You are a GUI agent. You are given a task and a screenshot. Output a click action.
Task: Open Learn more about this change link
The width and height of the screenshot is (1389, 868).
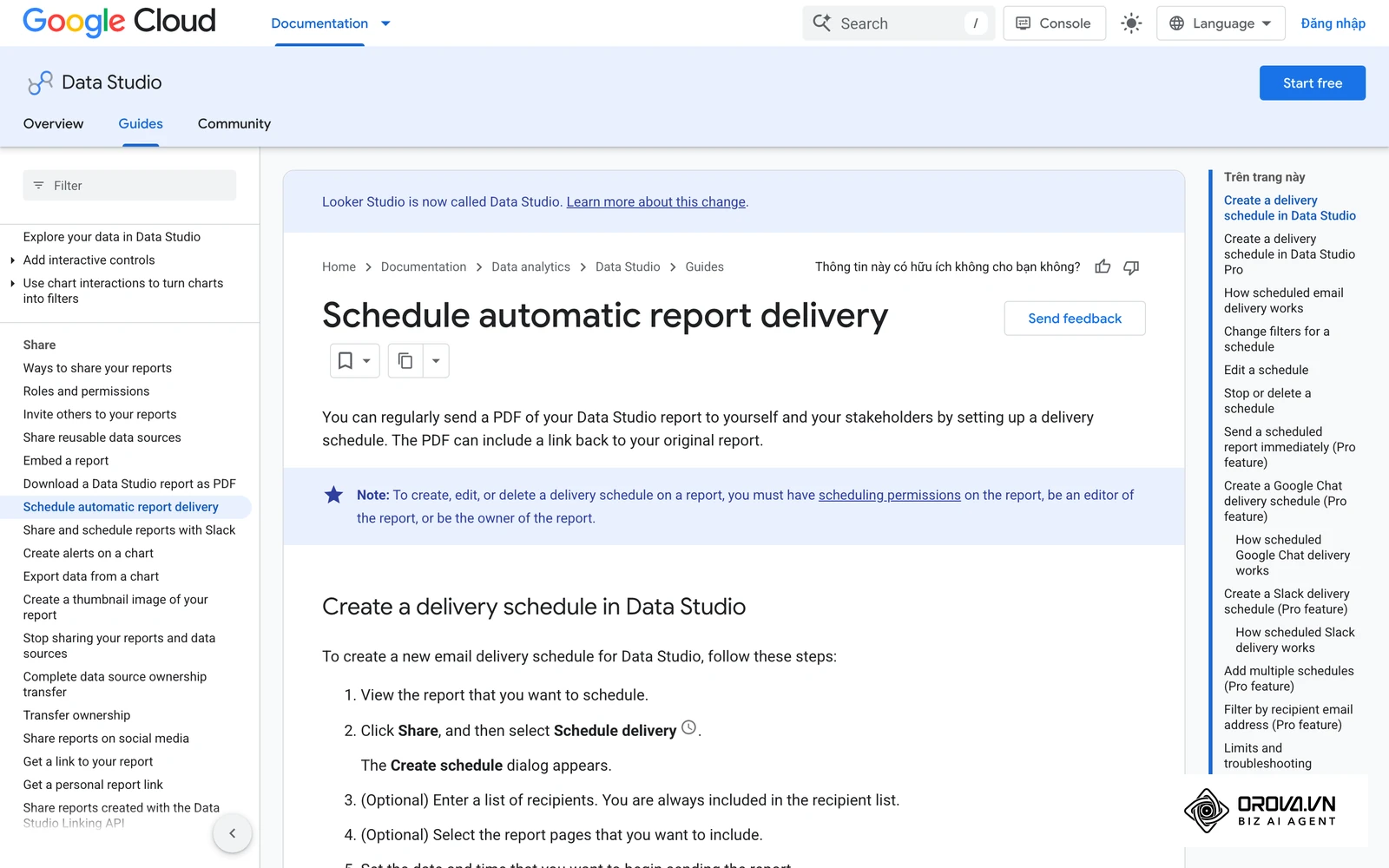[x=656, y=201]
